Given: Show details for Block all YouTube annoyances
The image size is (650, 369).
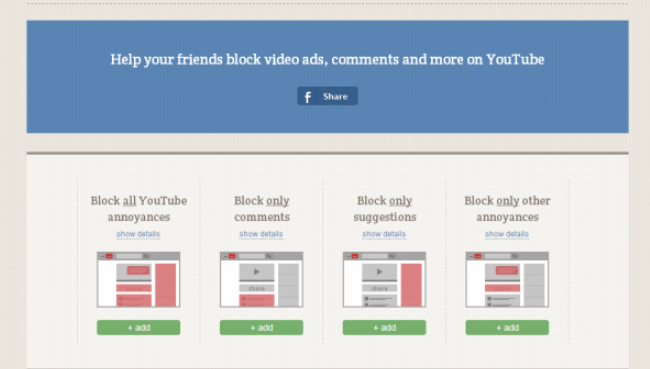Looking at the screenshot, I should pos(138,234).
